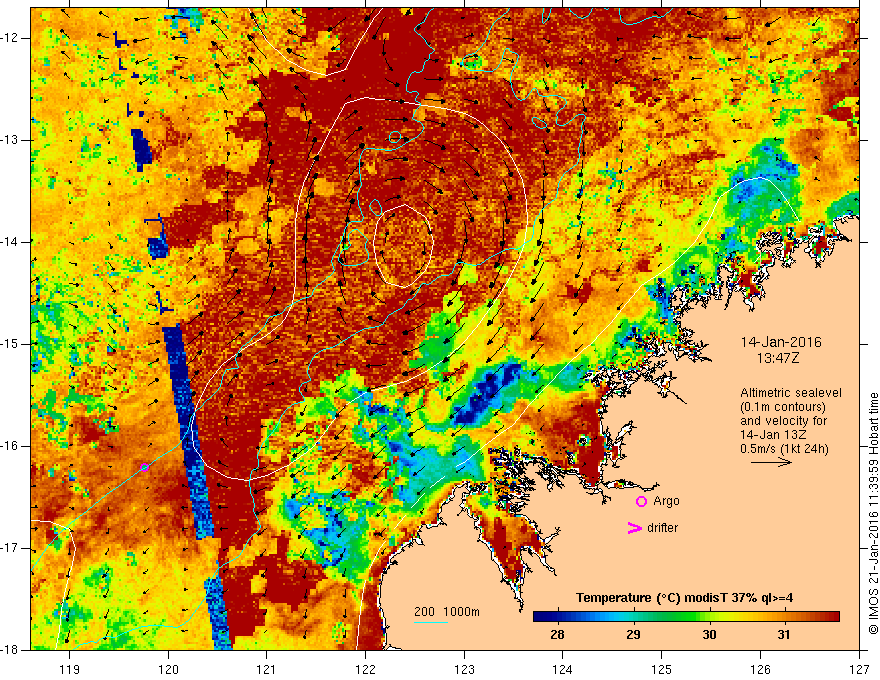Click the -13 latitude axis label
The width and height of the screenshot is (880, 680).
coord(10,140)
